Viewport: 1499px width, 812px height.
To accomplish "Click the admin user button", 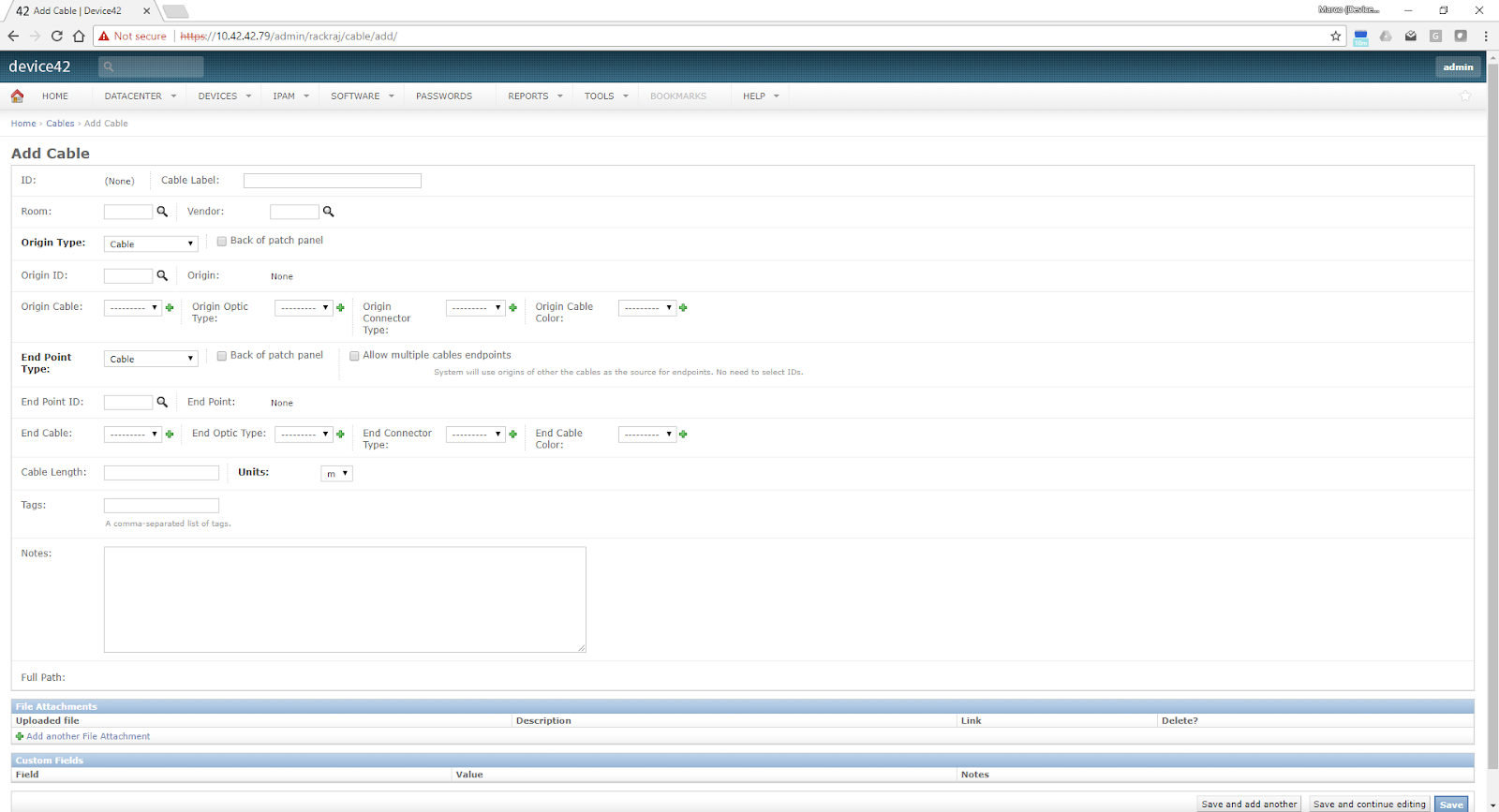I will (1458, 66).
